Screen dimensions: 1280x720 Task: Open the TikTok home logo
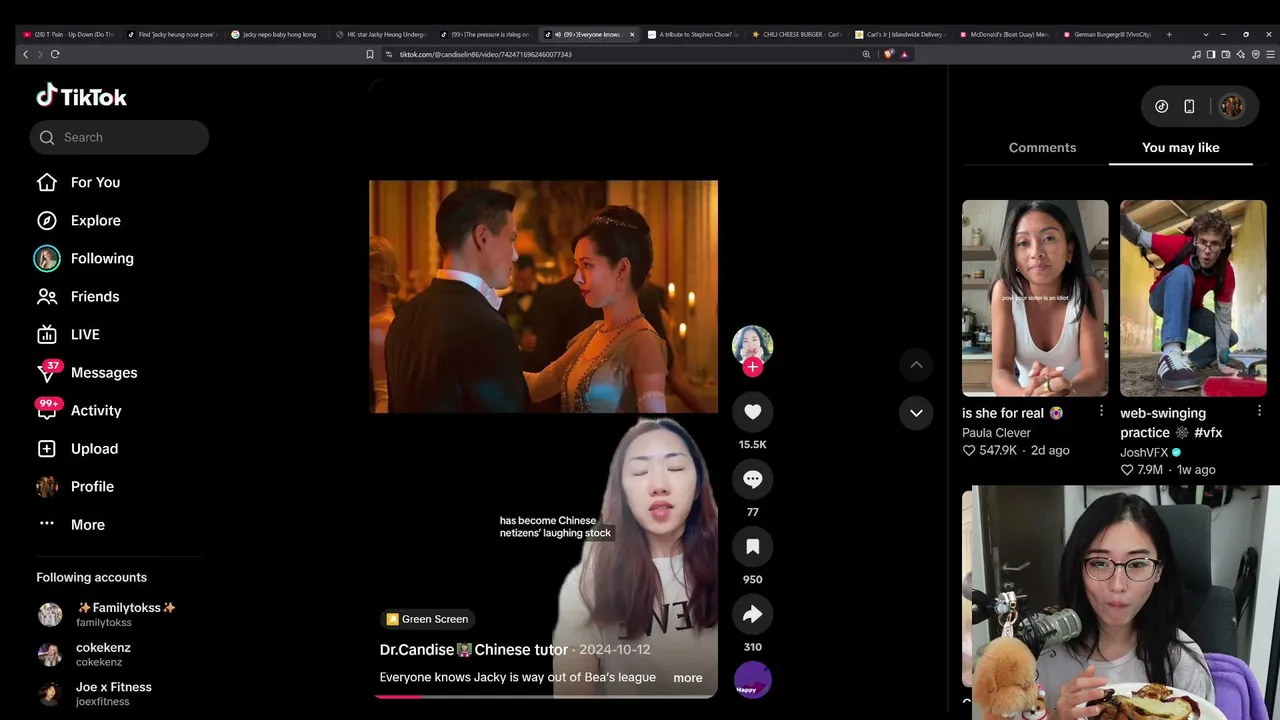point(82,96)
